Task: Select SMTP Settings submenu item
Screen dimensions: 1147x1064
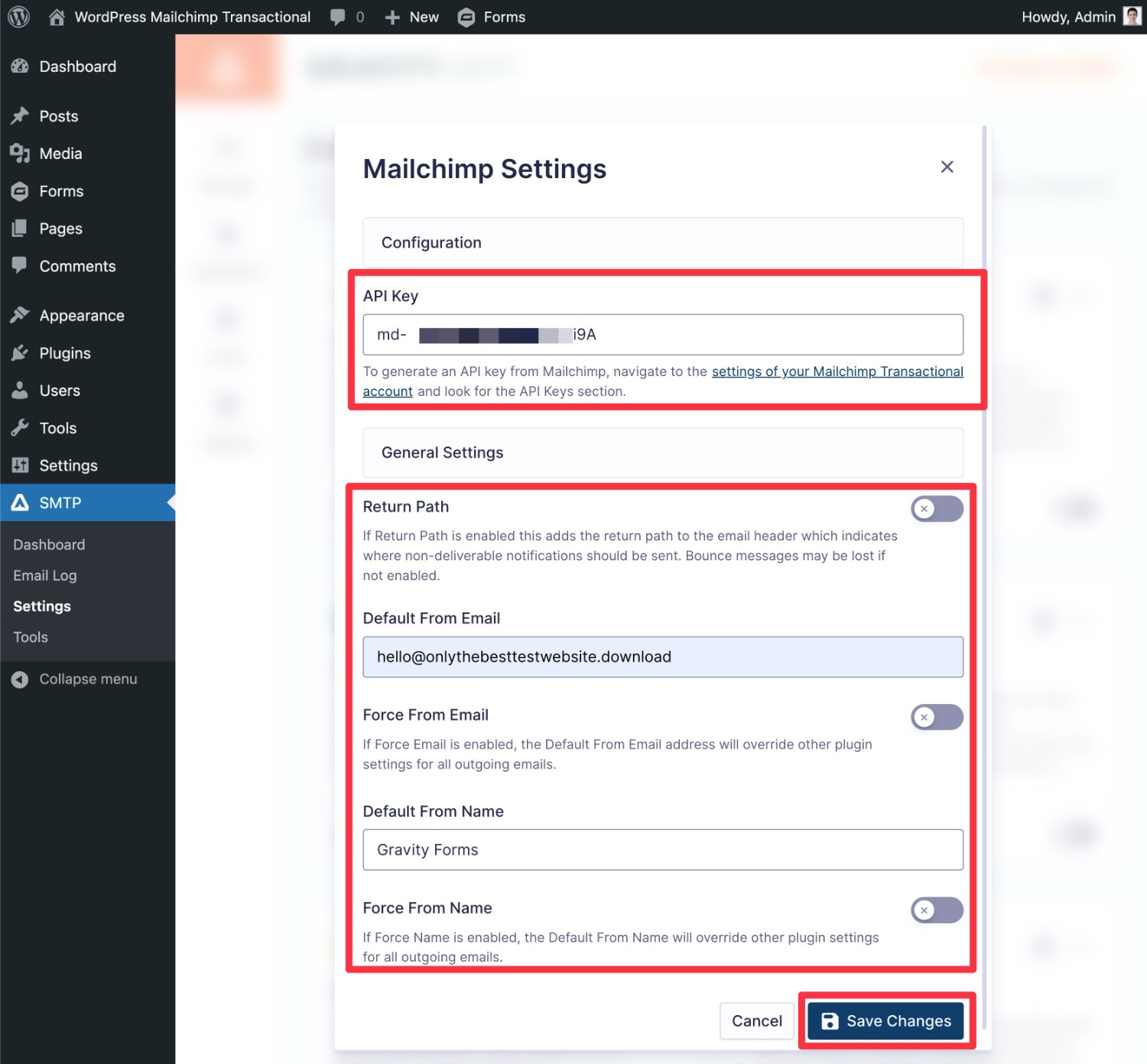Action: 42,606
